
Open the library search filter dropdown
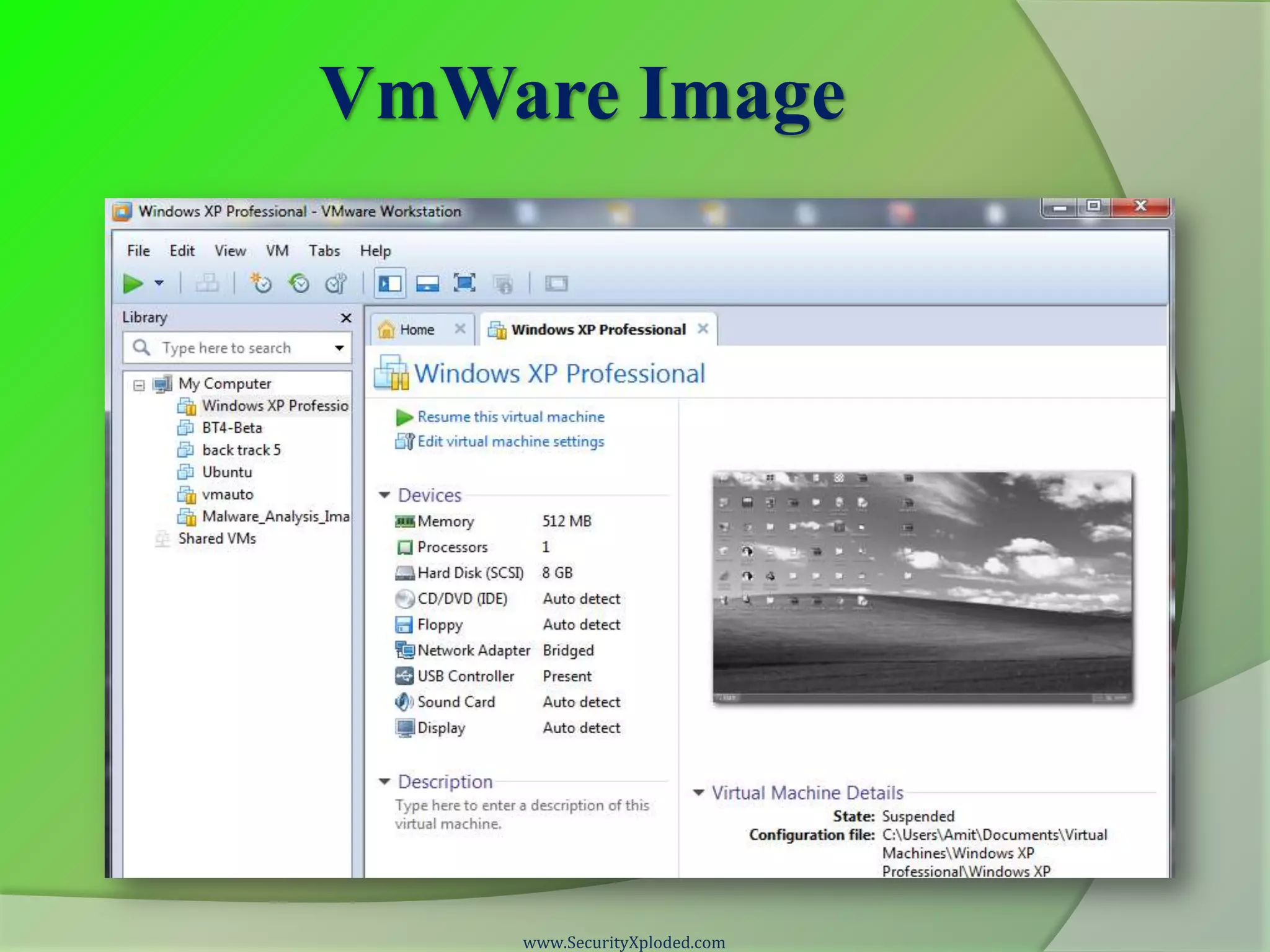[x=339, y=348]
